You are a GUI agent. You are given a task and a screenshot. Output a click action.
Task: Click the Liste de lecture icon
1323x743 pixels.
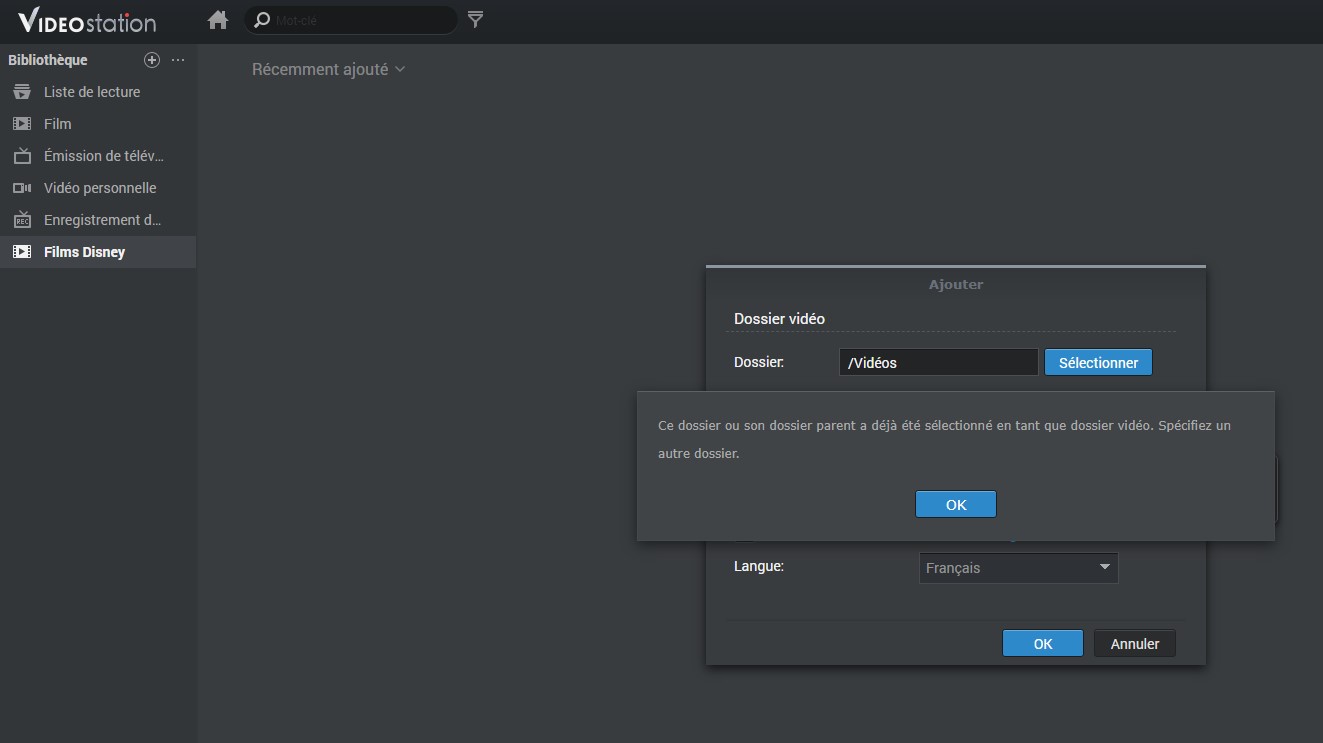click(22, 92)
